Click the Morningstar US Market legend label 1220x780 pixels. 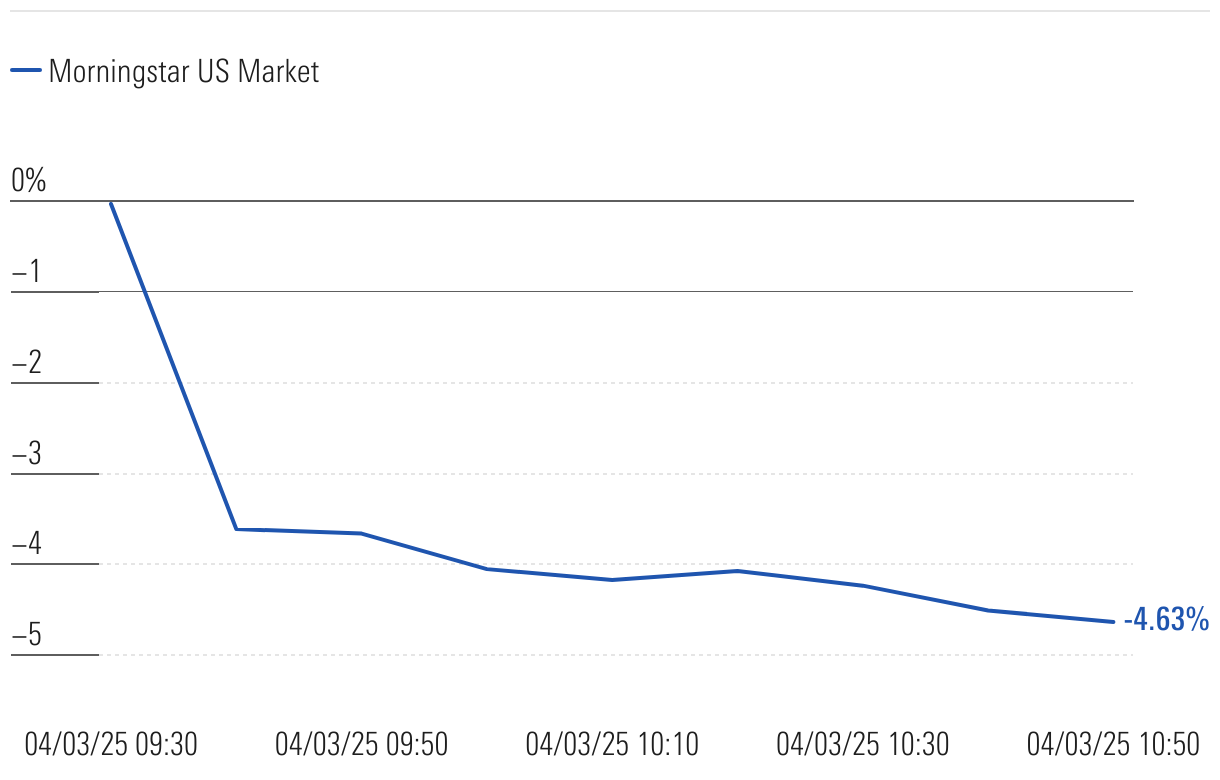184,71
